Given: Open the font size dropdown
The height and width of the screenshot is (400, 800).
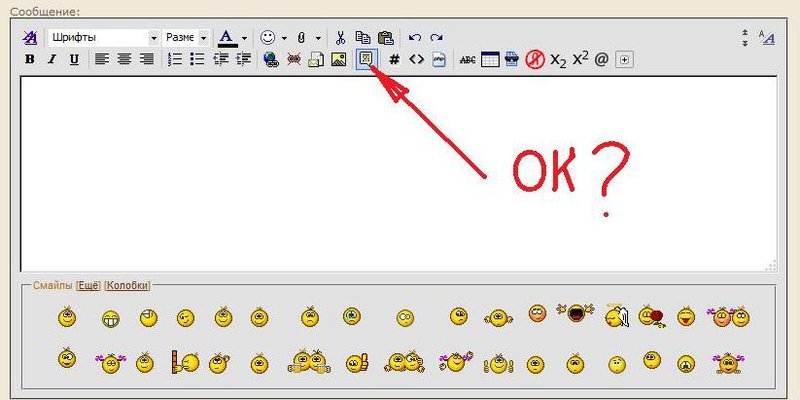Looking at the screenshot, I should tap(186, 37).
